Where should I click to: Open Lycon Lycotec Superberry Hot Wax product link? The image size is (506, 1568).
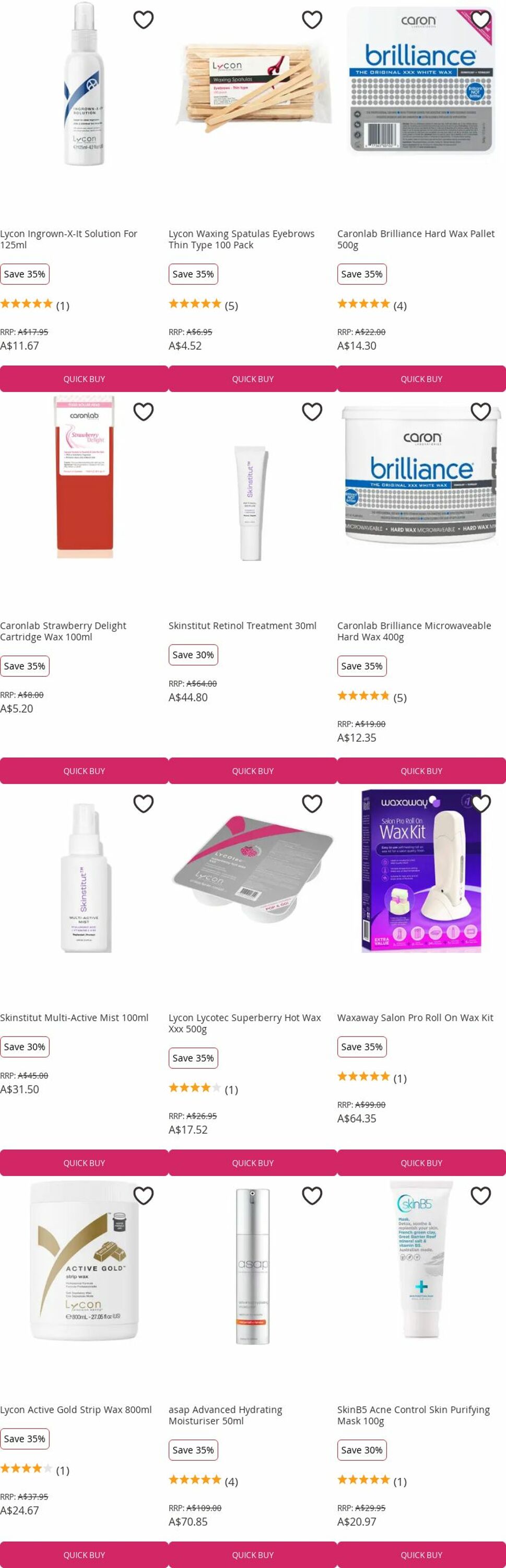click(x=244, y=1023)
